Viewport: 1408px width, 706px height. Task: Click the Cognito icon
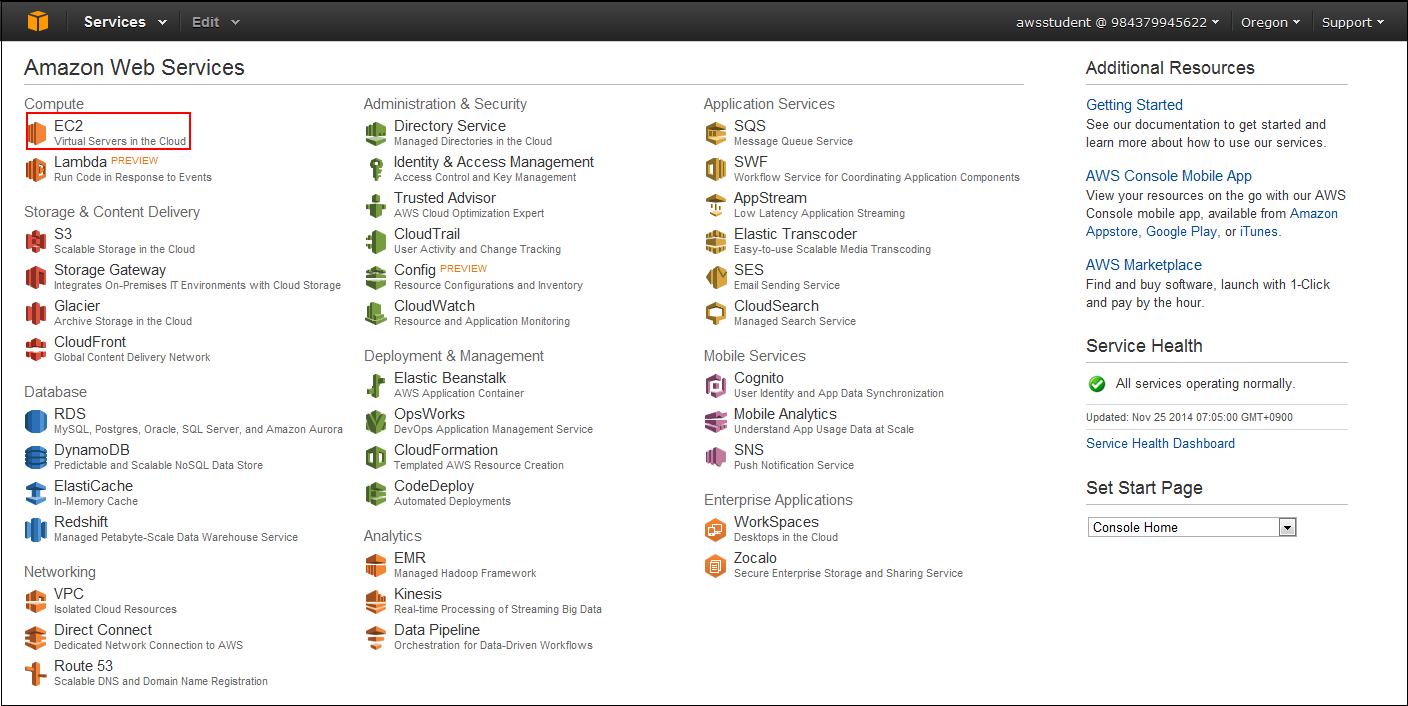[716, 385]
